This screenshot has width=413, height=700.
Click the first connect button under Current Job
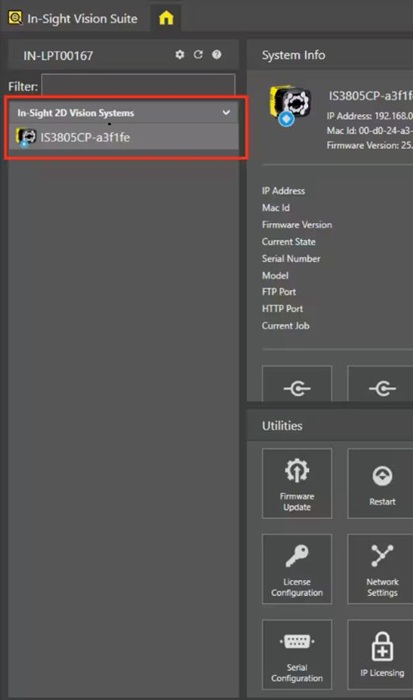tap(297, 384)
